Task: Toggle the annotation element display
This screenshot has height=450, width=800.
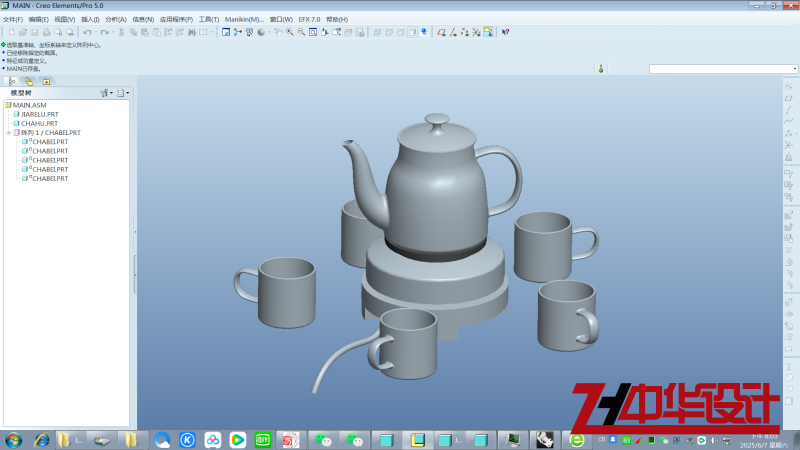Action: [488, 32]
